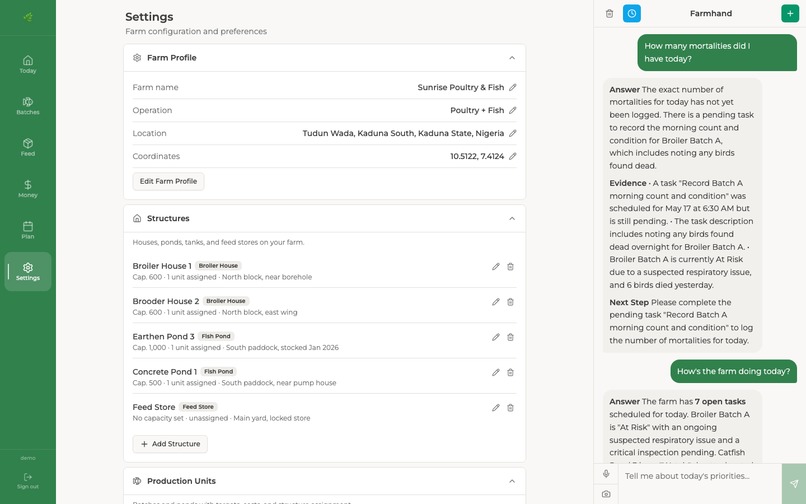Delete the Feed Store structure
This screenshot has width=806, height=504.
pos(510,408)
